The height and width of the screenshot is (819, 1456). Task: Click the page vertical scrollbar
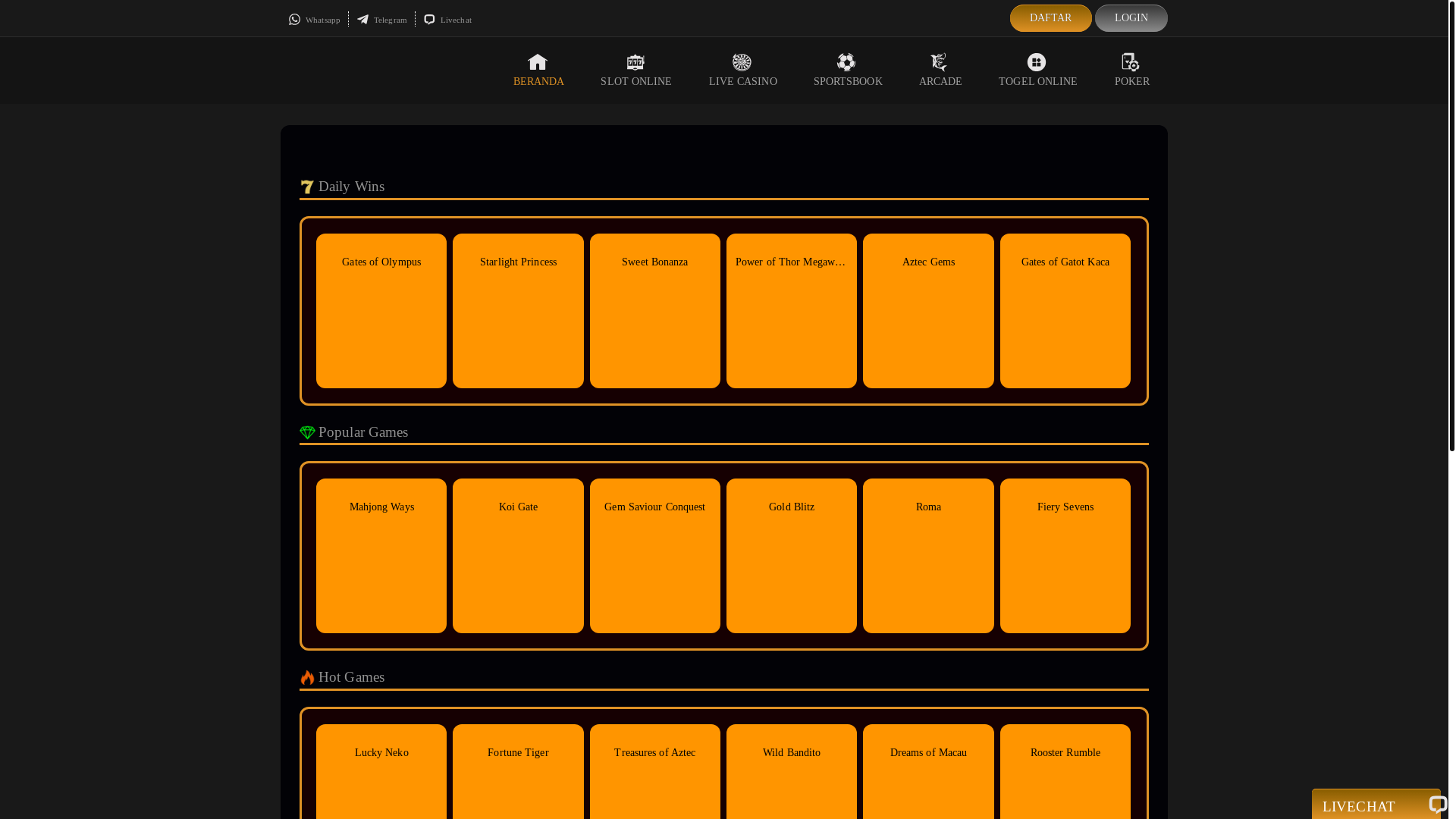1451,227
